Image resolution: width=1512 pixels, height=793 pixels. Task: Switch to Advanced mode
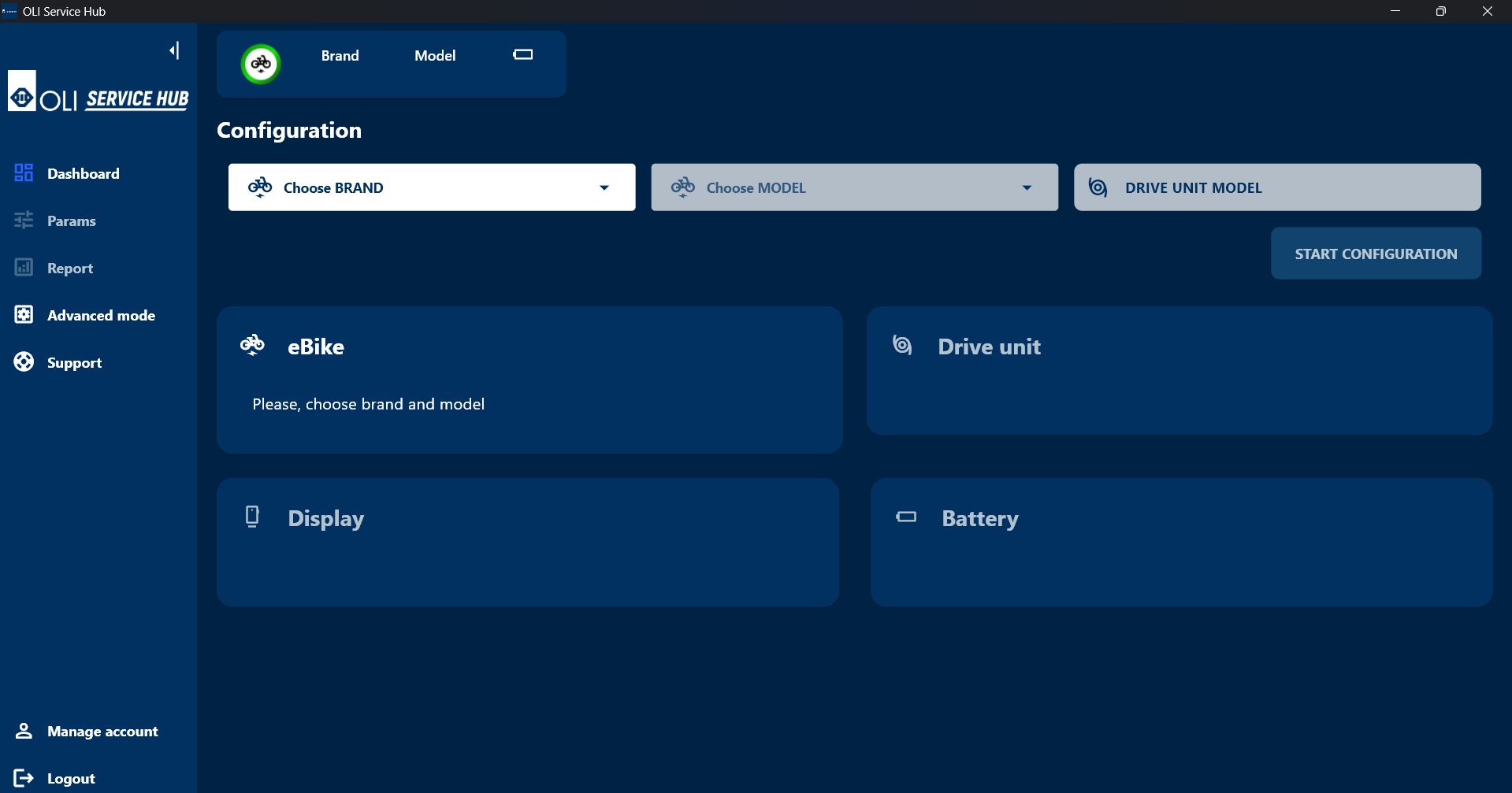[x=101, y=315]
